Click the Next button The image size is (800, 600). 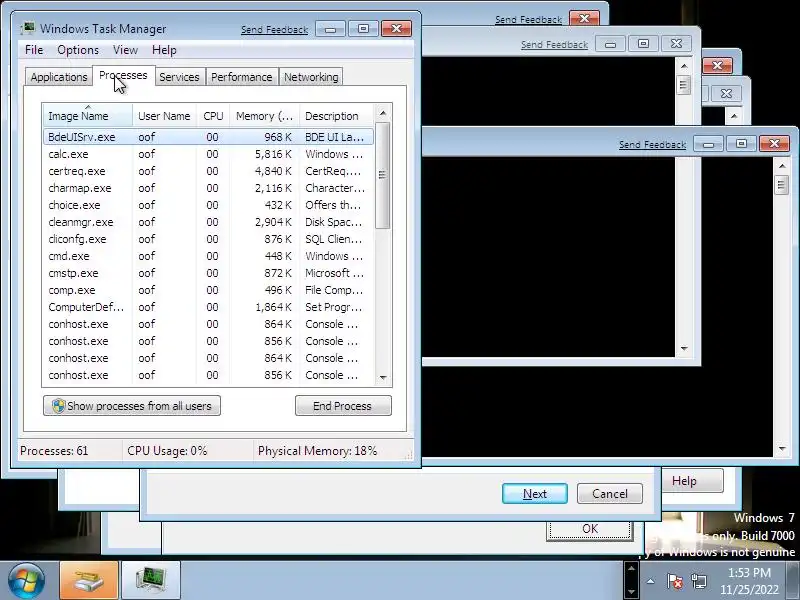click(535, 493)
